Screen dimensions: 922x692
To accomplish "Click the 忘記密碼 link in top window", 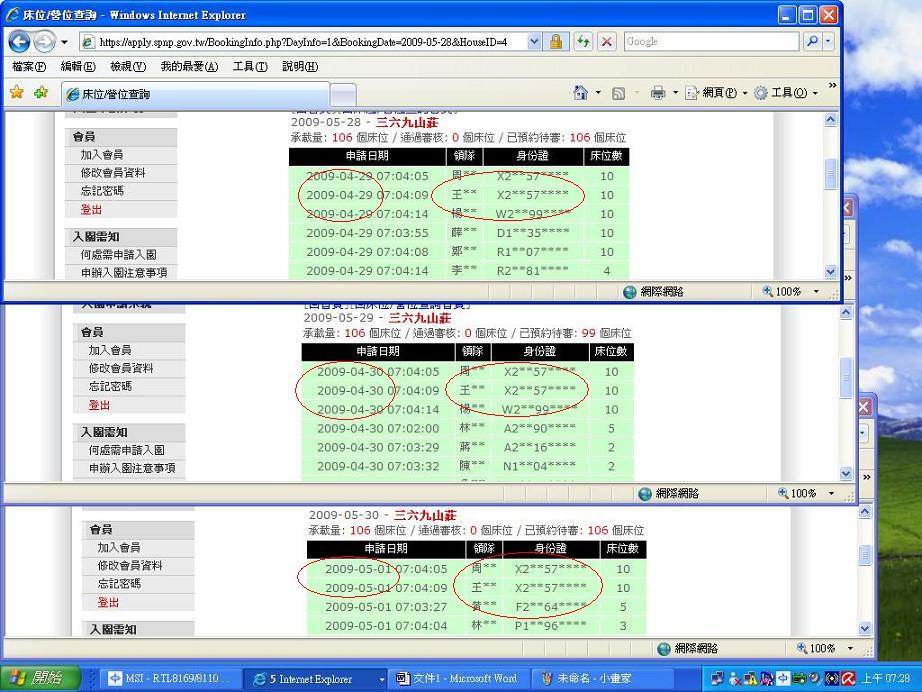I will click(102, 191).
